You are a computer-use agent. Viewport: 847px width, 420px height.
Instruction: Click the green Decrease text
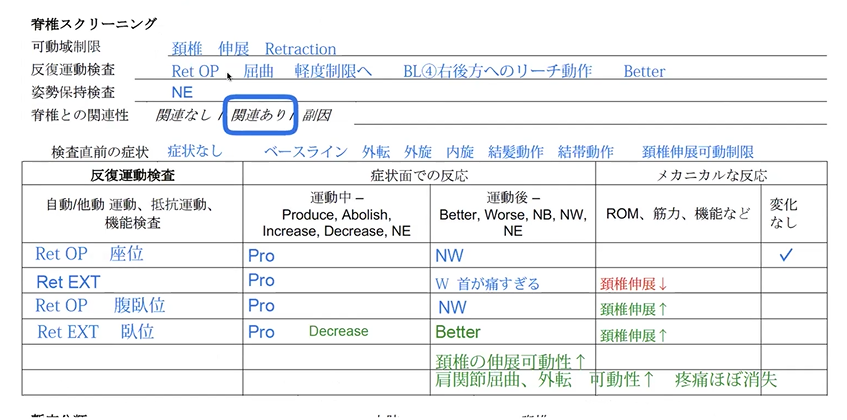tap(338, 332)
